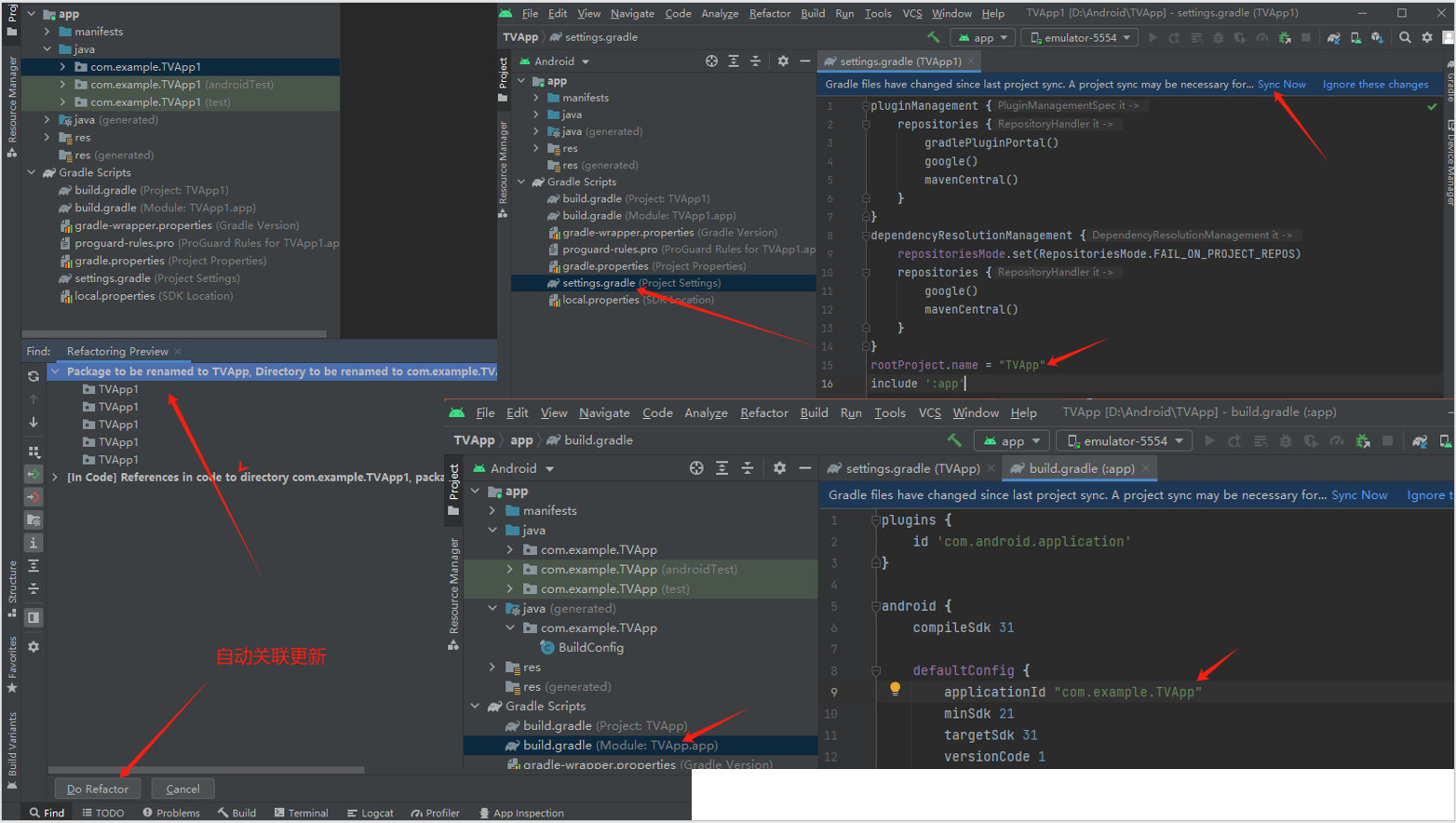
Task: Click Cancel in the Refactoring Preview panel
Action: [182, 789]
